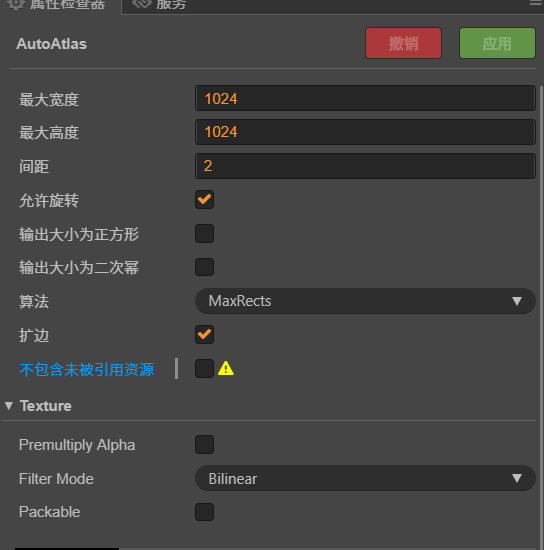Image resolution: width=544 pixels, height=550 pixels.
Task: Enable 输出大小为二次幂 checkbox
Action: point(204,267)
